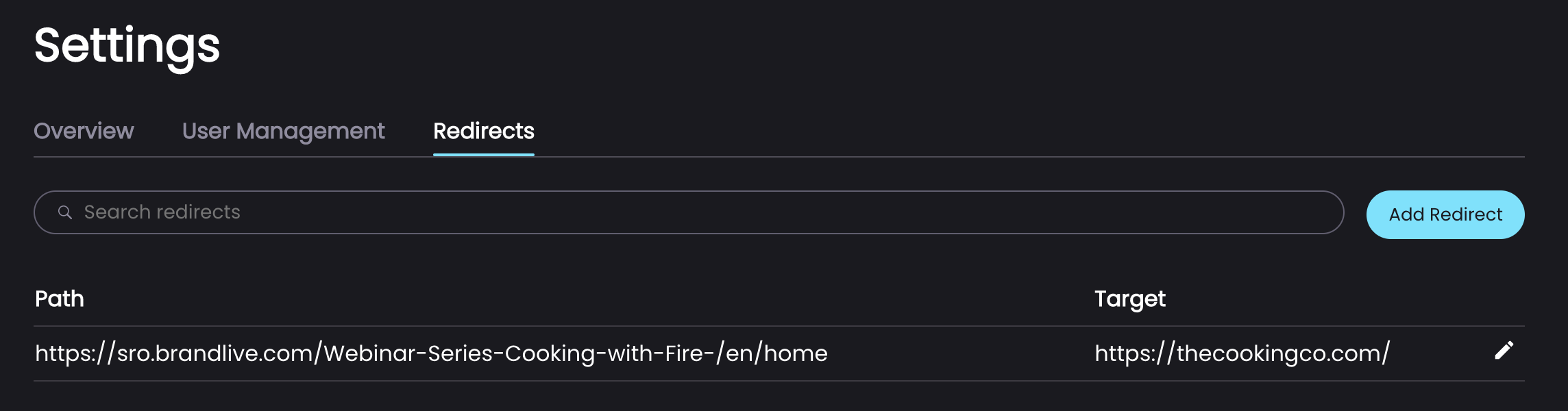Click the pencil edit icon for the redirect

pos(1504,351)
